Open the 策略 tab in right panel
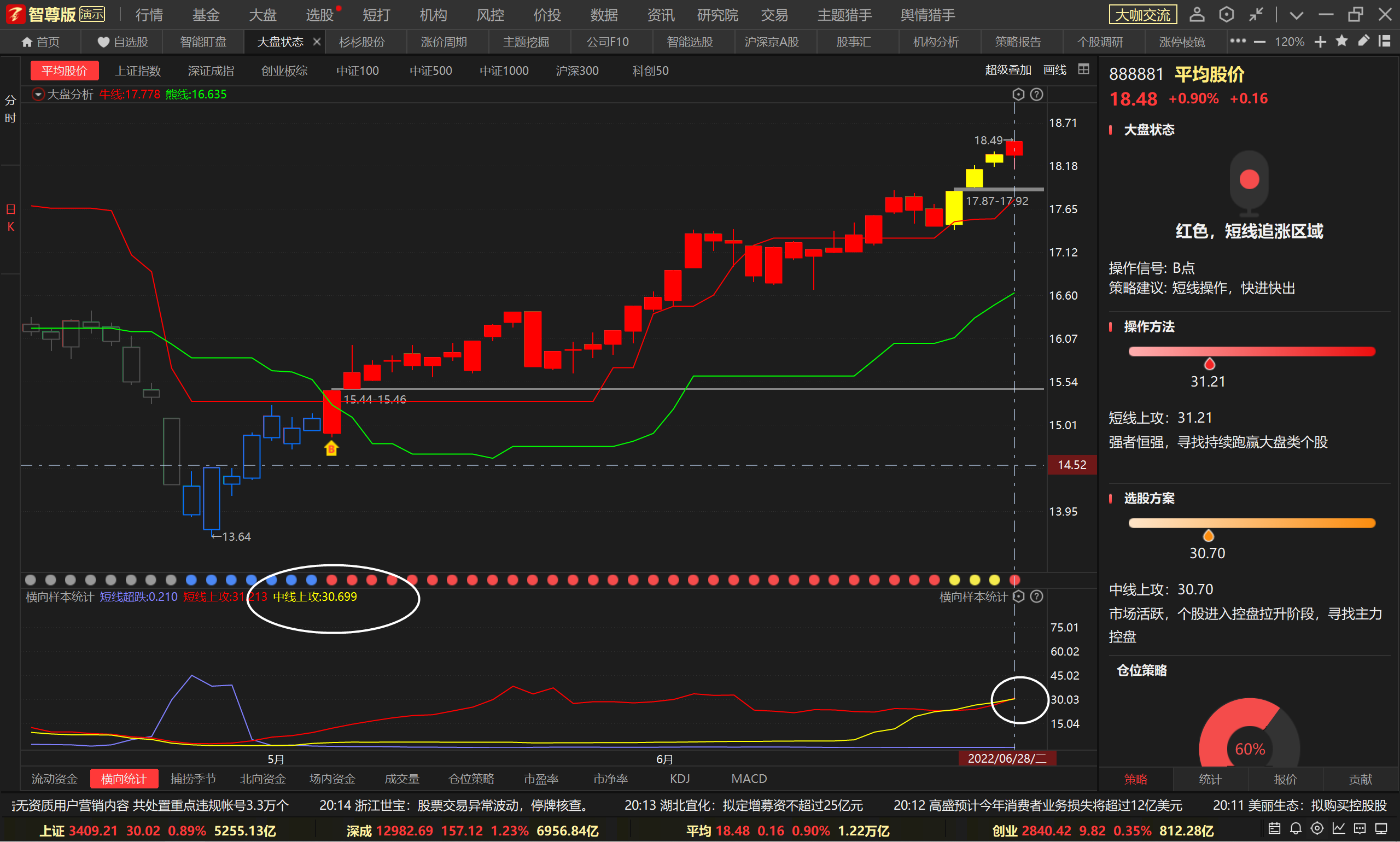The image size is (1400, 842). (x=1135, y=779)
